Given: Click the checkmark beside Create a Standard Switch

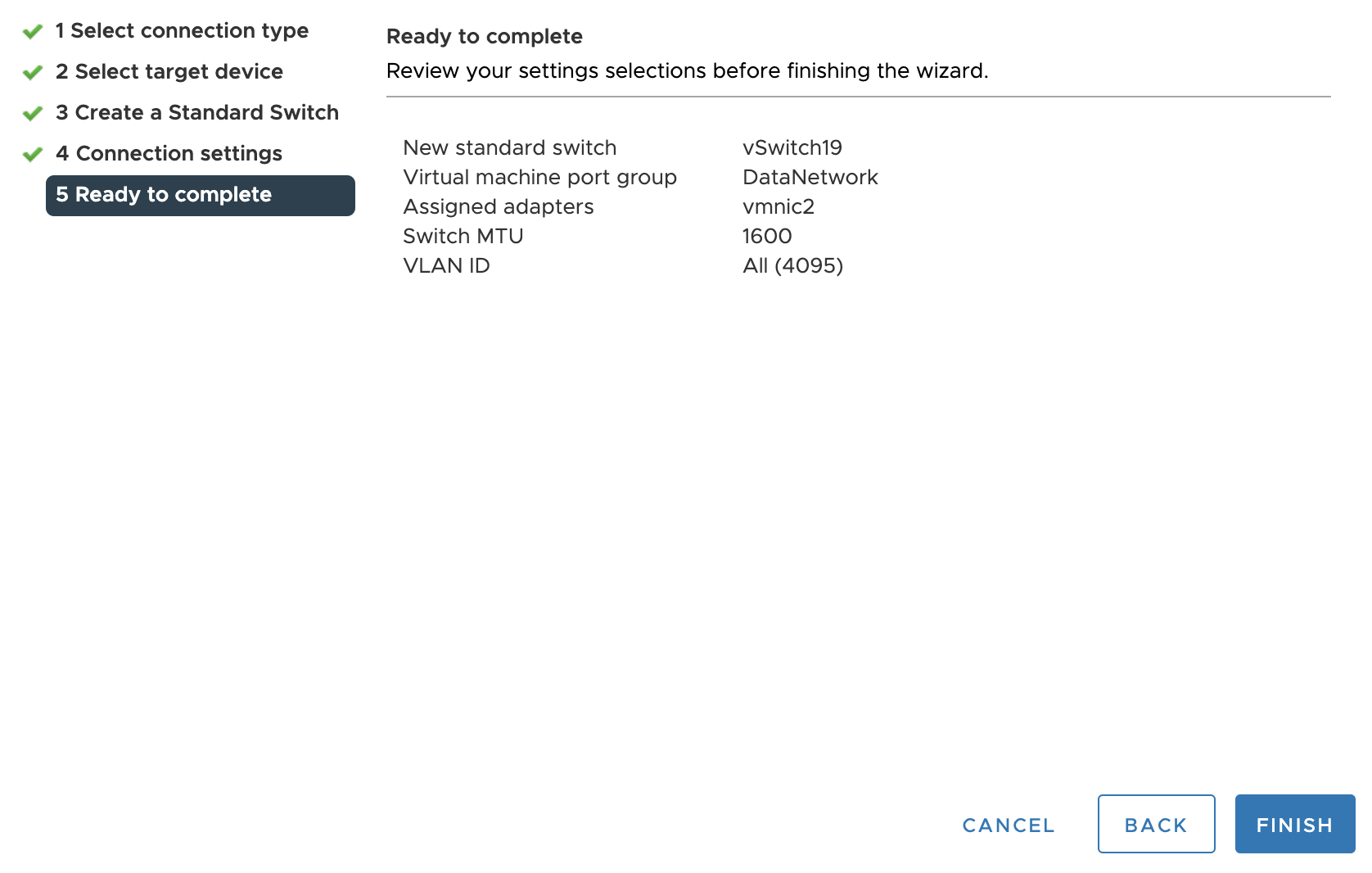Looking at the screenshot, I should (x=32, y=112).
